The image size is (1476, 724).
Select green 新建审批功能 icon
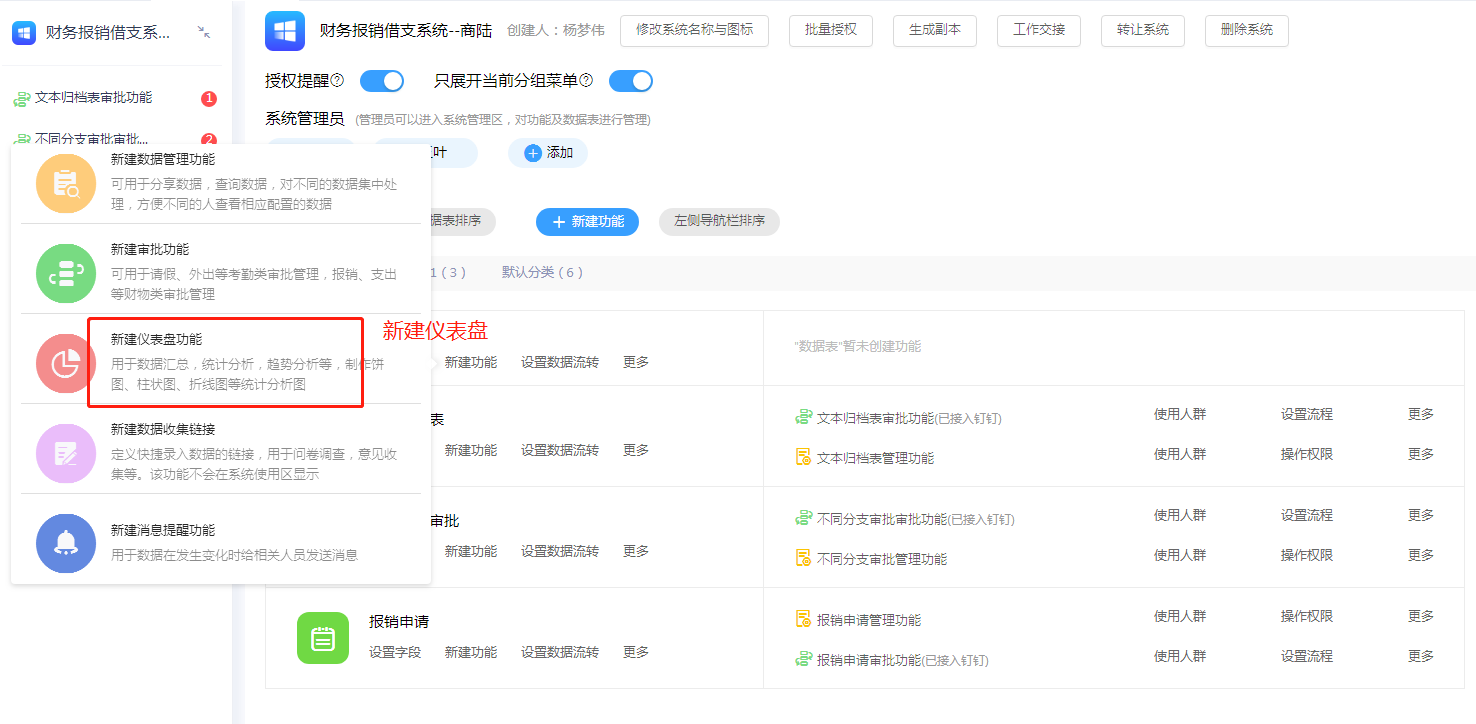66,273
